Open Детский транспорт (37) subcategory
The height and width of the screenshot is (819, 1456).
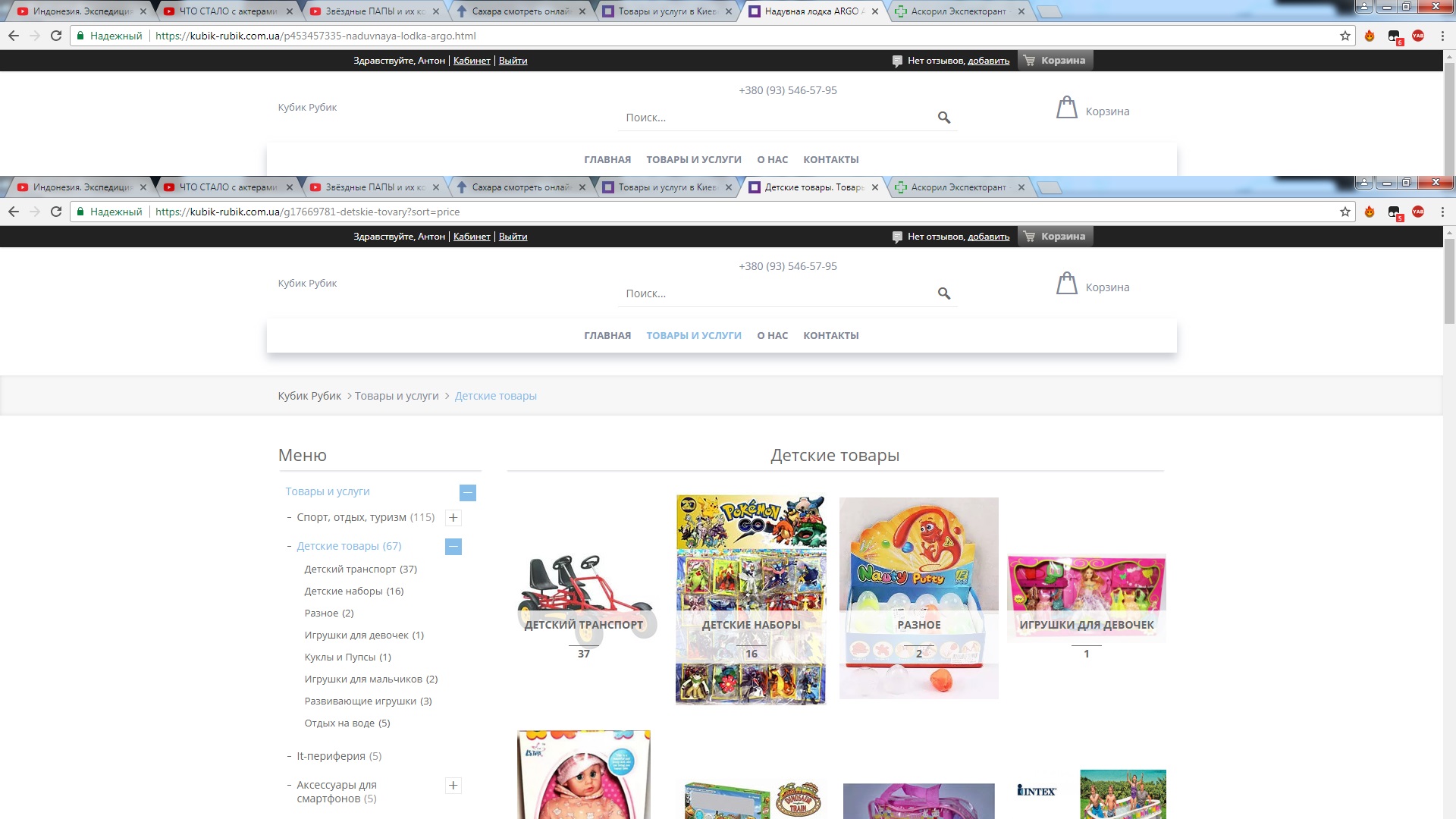pyautogui.click(x=361, y=569)
